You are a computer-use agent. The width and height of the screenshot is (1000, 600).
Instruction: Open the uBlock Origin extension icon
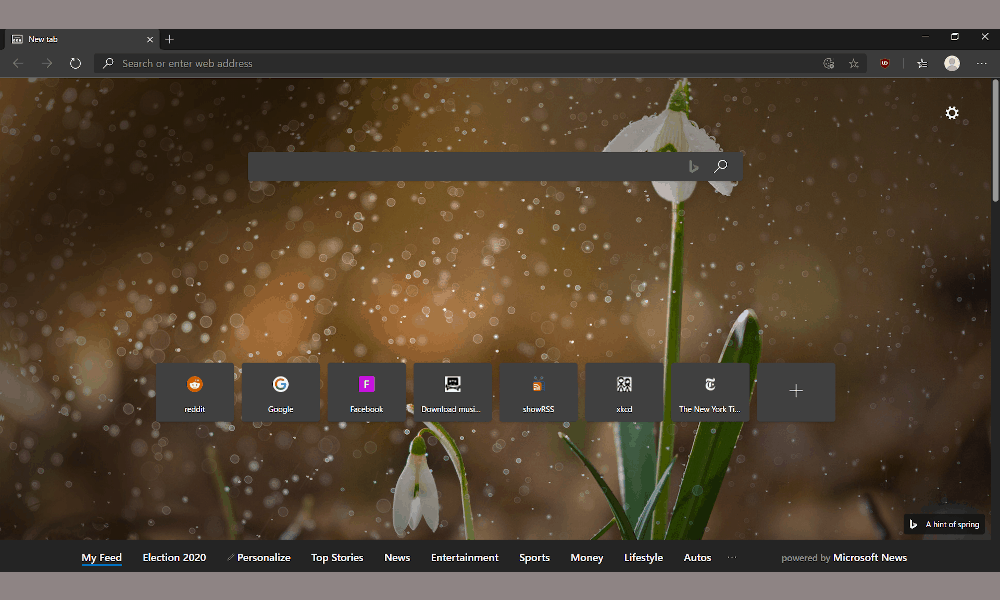(x=885, y=63)
